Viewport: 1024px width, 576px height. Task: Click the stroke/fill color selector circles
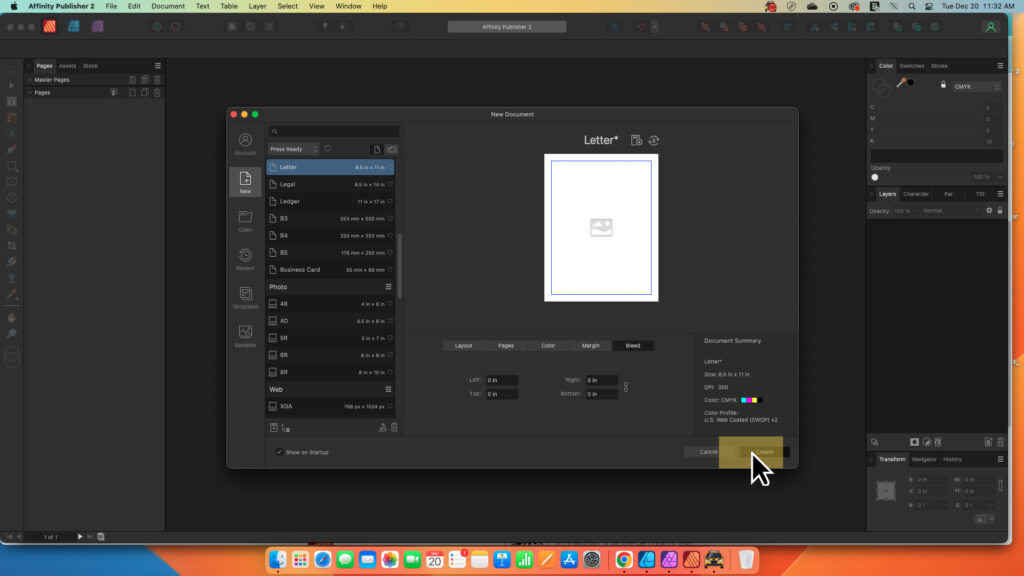click(x=881, y=86)
